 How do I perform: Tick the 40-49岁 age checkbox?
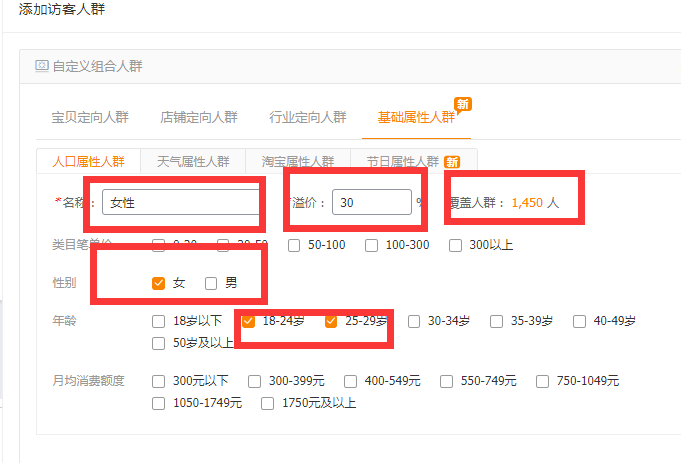(580, 321)
